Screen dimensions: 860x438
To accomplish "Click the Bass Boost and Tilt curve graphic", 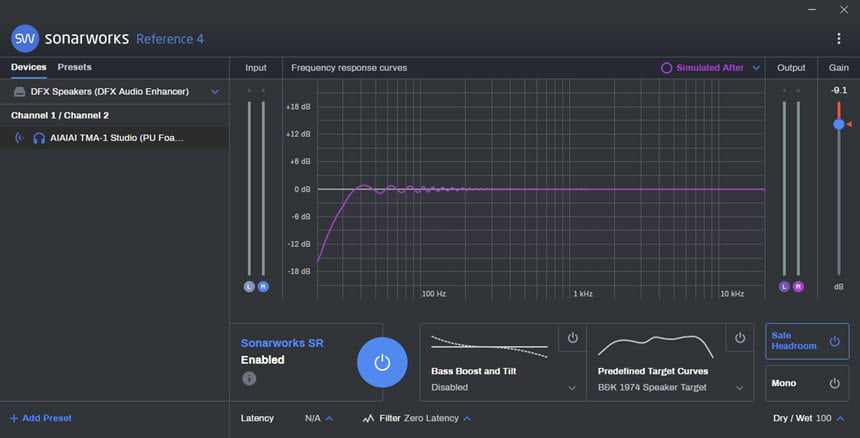I will pos(489,346).
